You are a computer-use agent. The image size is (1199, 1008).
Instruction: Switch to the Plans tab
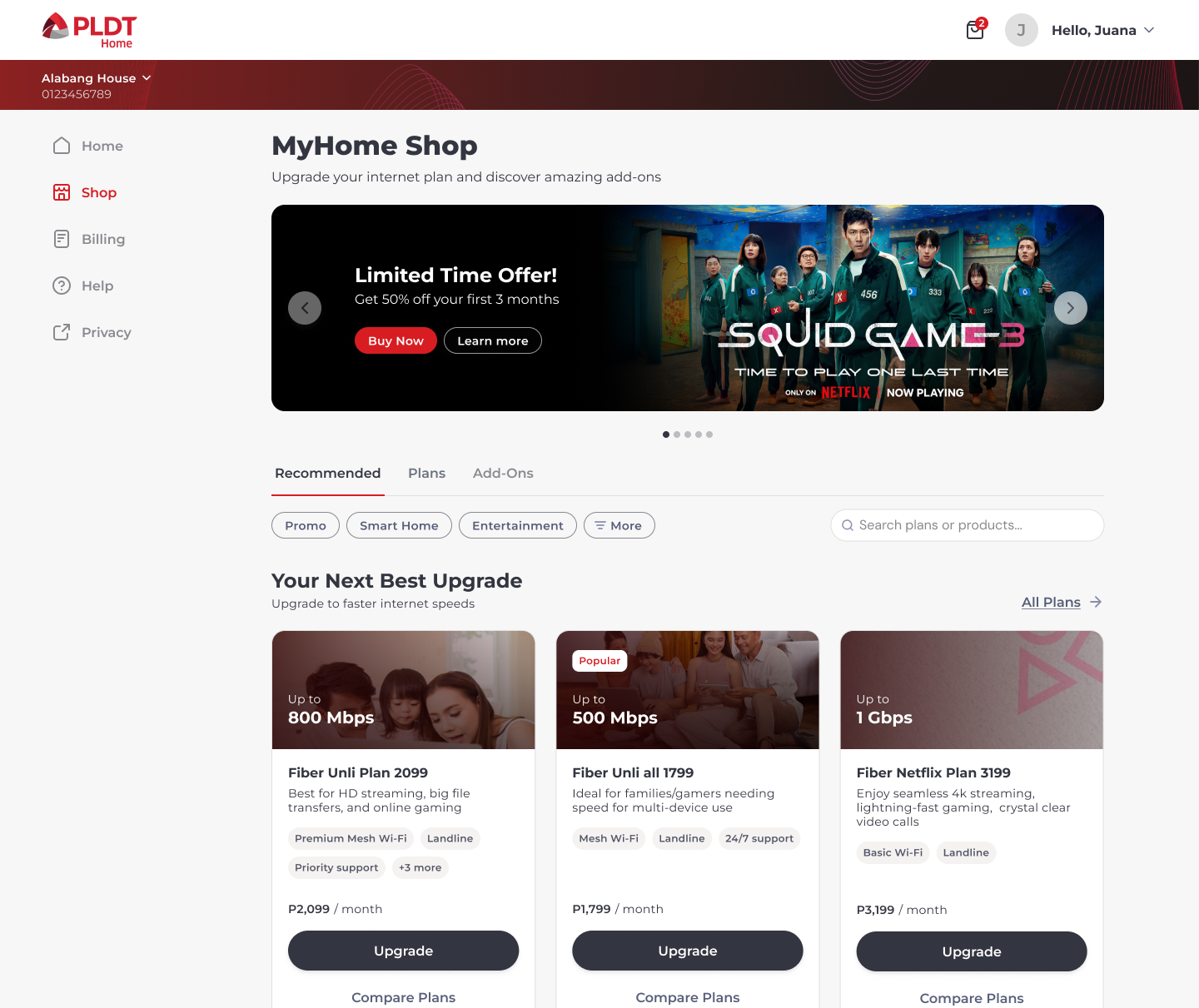(427, 474)
